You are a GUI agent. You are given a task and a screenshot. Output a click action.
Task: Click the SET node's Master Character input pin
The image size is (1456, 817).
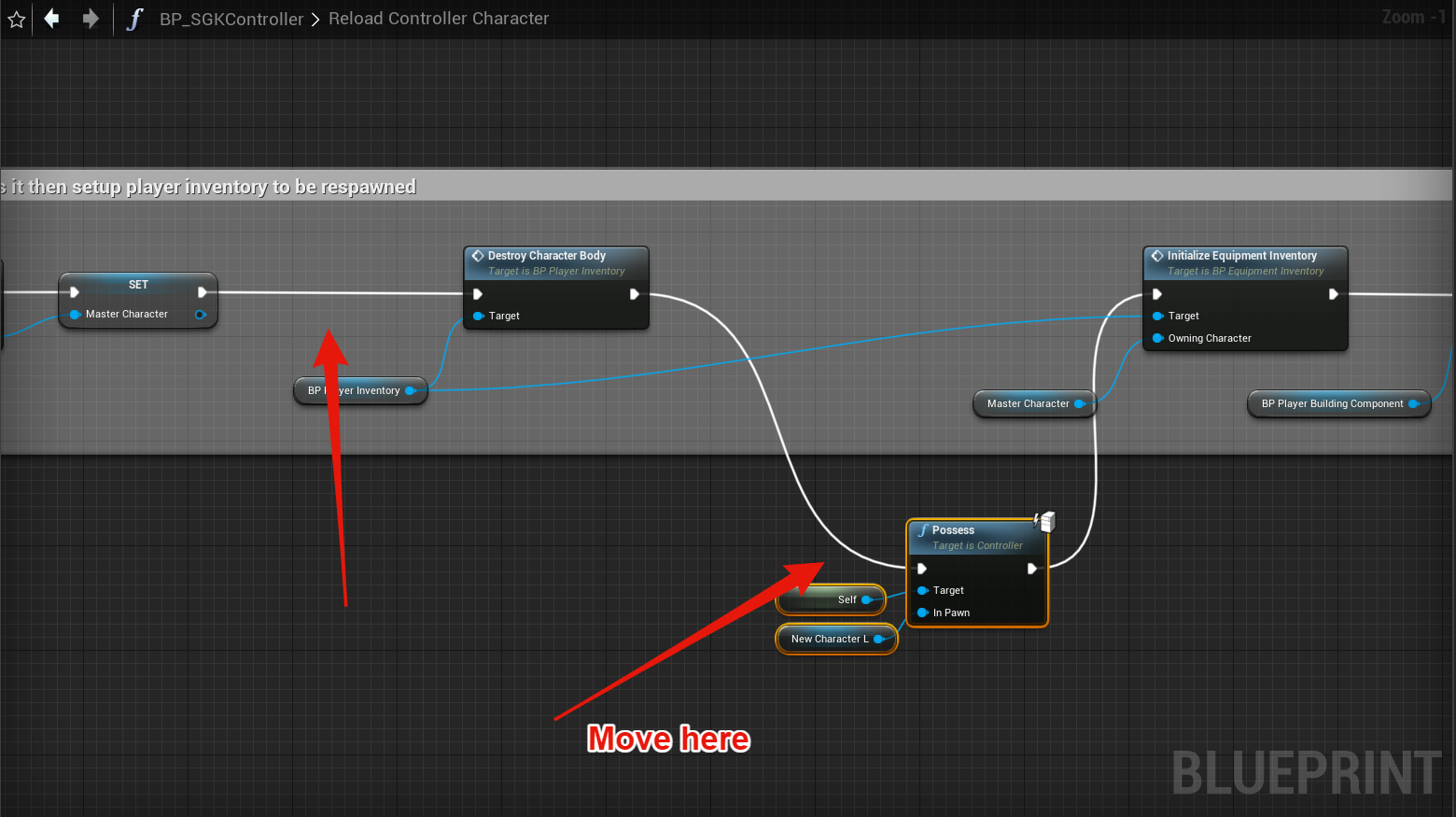click(76, 315)
